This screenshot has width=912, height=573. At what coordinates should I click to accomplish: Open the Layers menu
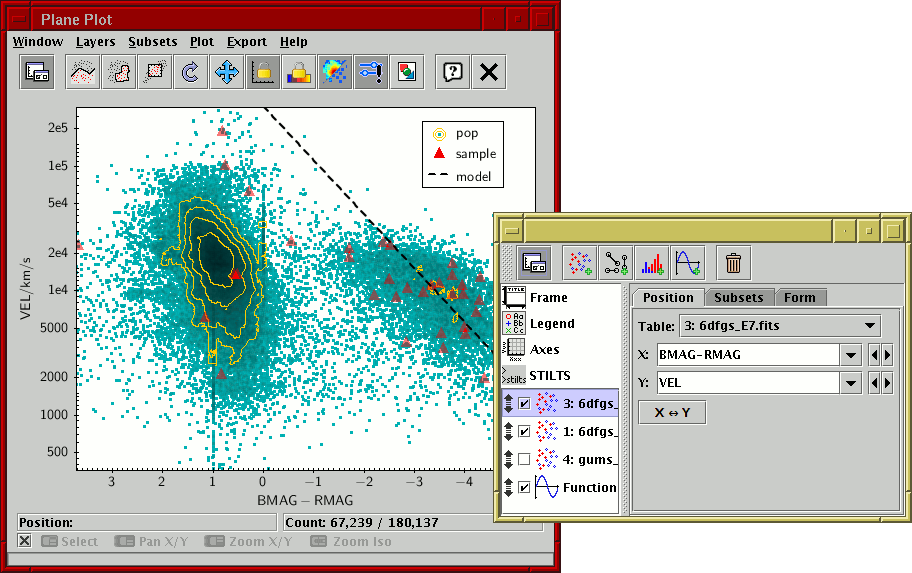(95, 42)
